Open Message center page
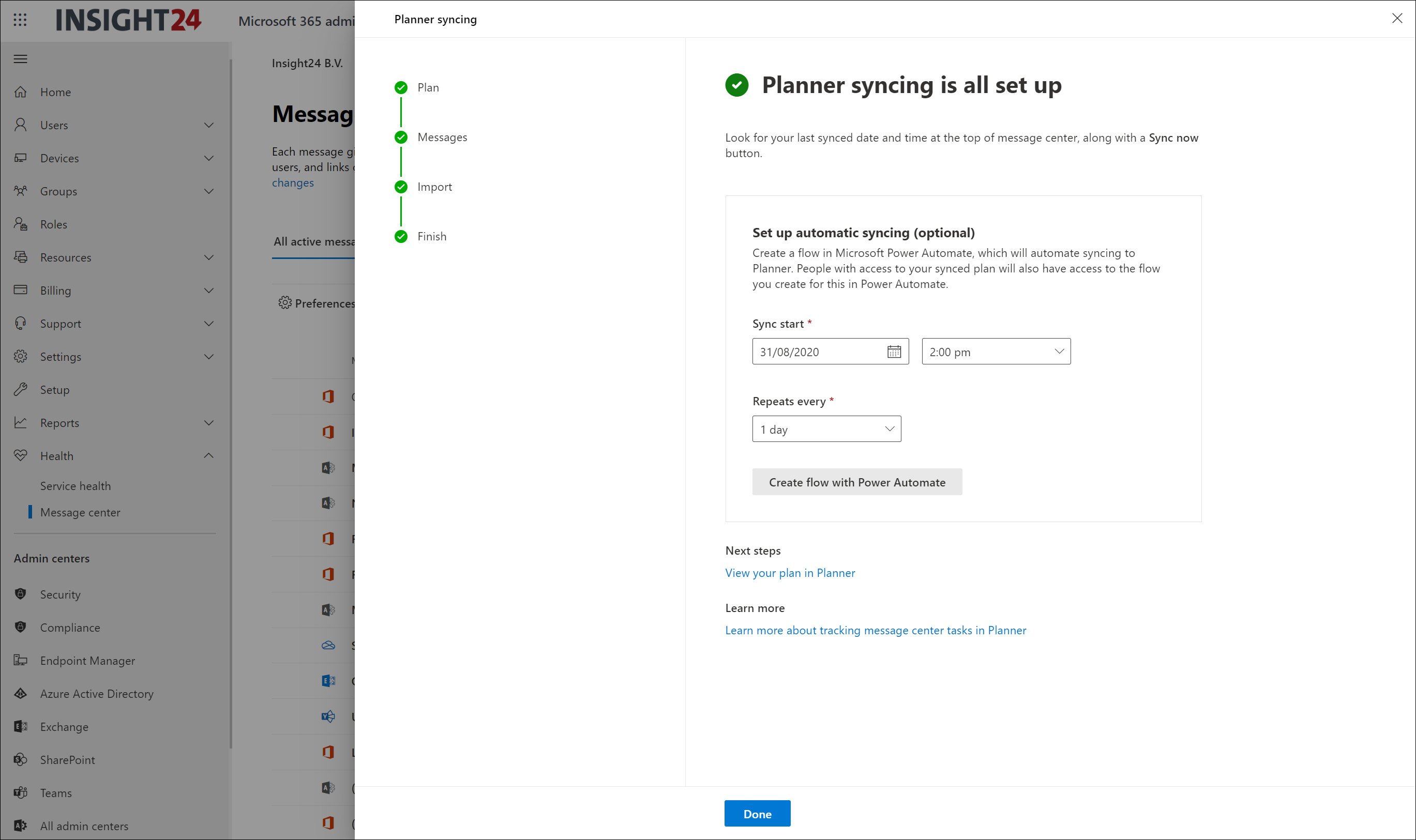The image size is (1416, 840). [80, 512]
